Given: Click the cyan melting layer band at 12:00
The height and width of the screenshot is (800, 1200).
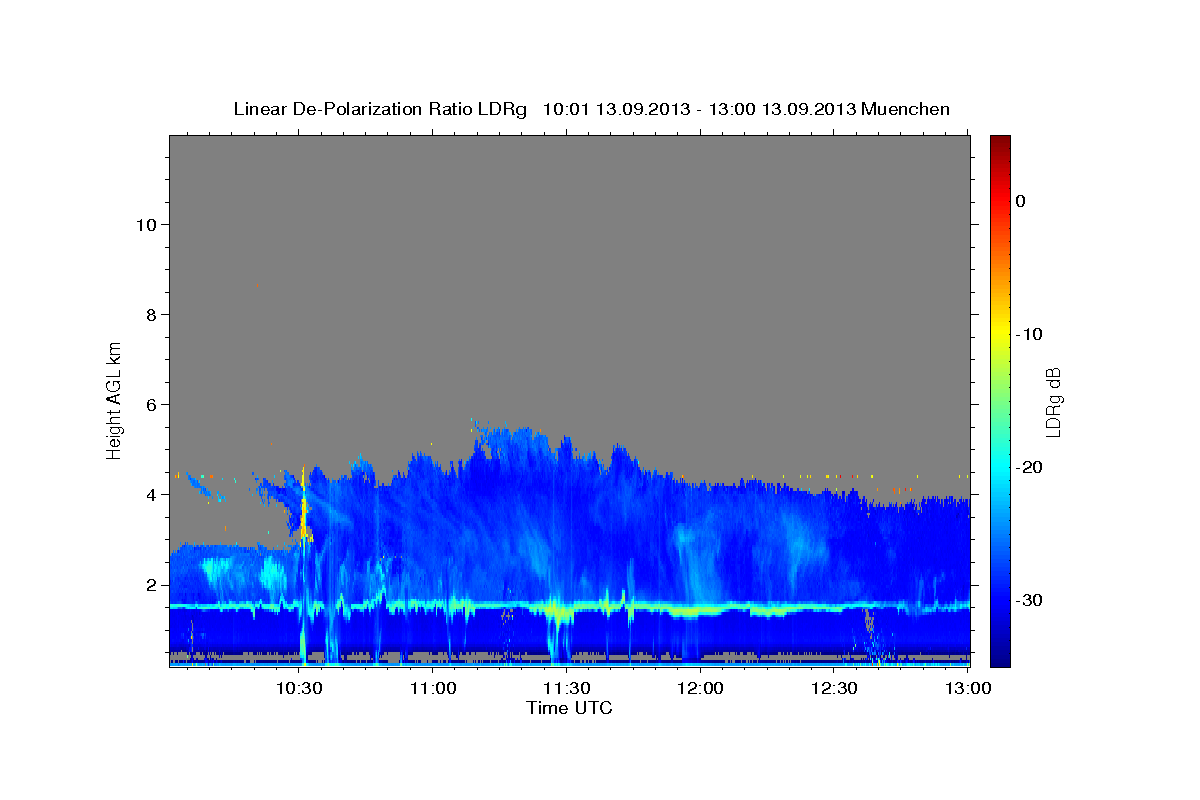Looking at the screenshot, I should 700,608.
